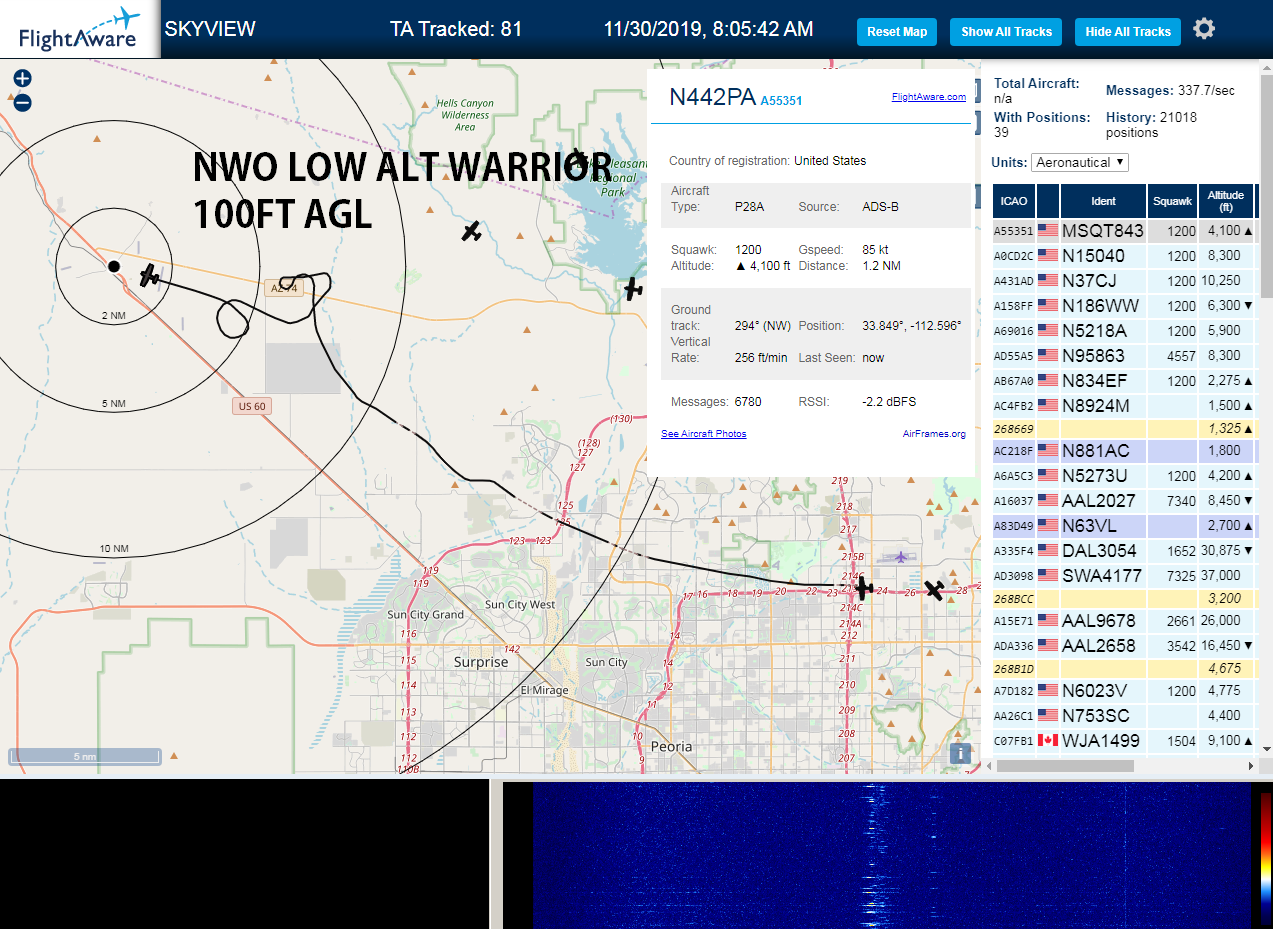Open the AirFrames.org link
The width and height of the screenshot is (1273, 929).
pyautogui.click(x=934, y=434)
